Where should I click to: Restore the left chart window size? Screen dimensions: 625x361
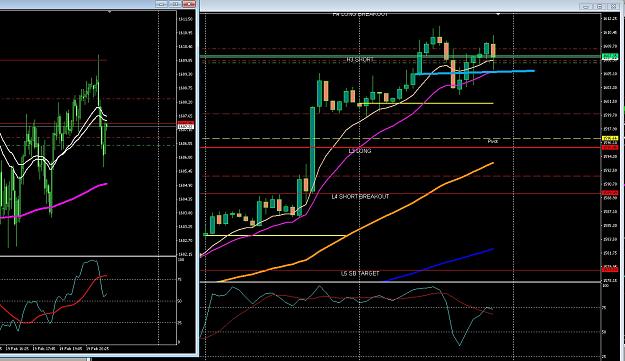pyautogui.click(x=175, y=4)
